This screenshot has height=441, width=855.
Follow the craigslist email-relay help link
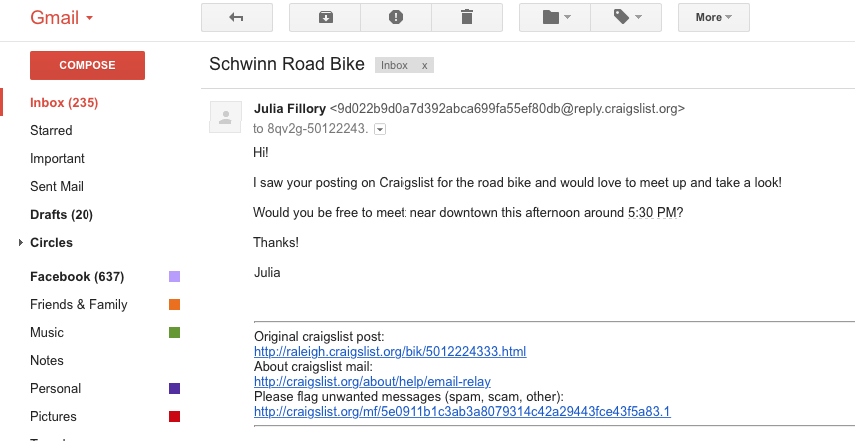click(372, 381)
